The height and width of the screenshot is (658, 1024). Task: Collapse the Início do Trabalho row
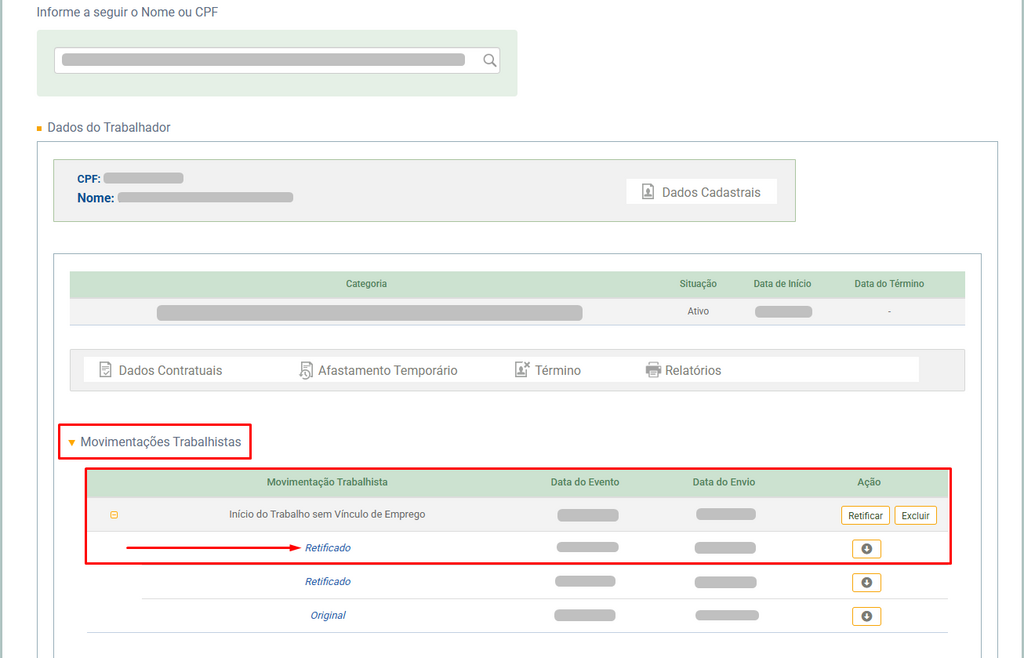coord(114,515)
